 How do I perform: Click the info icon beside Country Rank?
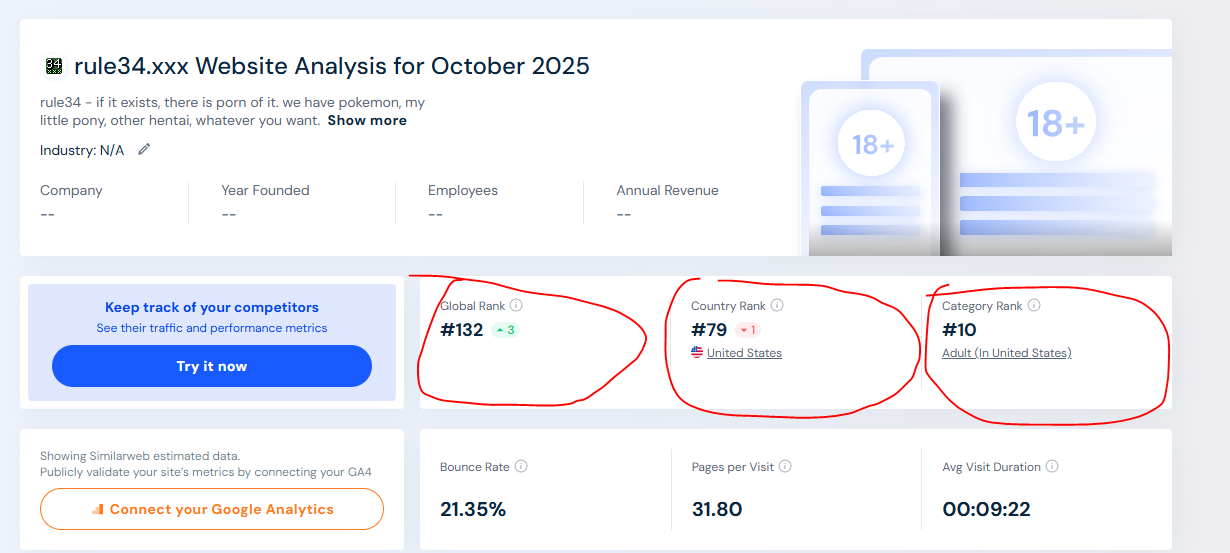point(777,306)
